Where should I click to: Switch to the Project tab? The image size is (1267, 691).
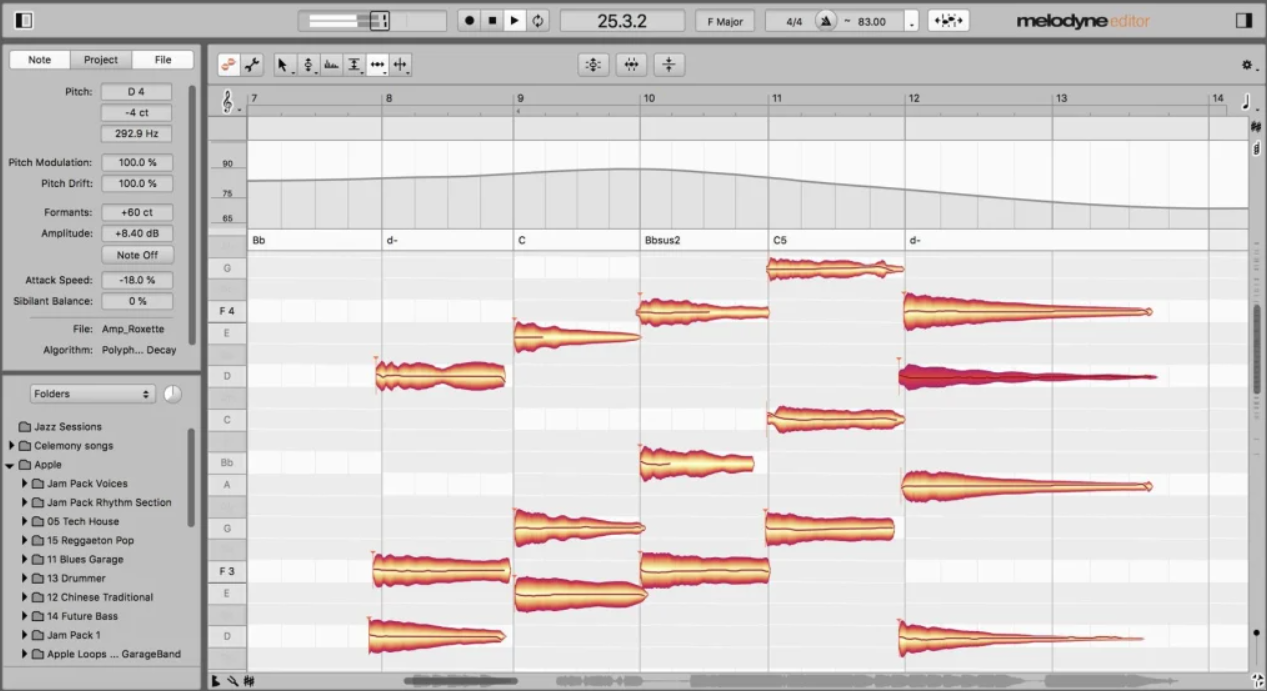coord(101,60)
